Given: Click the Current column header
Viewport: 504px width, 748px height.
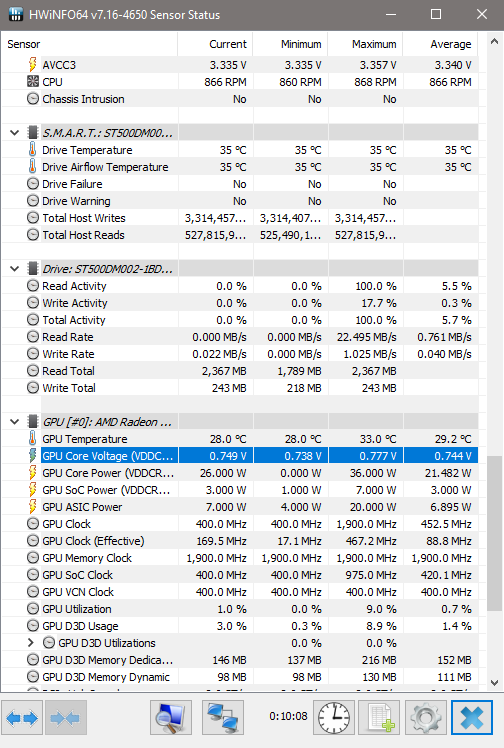Looking at the screenshot, I should [x=215, y=44].
